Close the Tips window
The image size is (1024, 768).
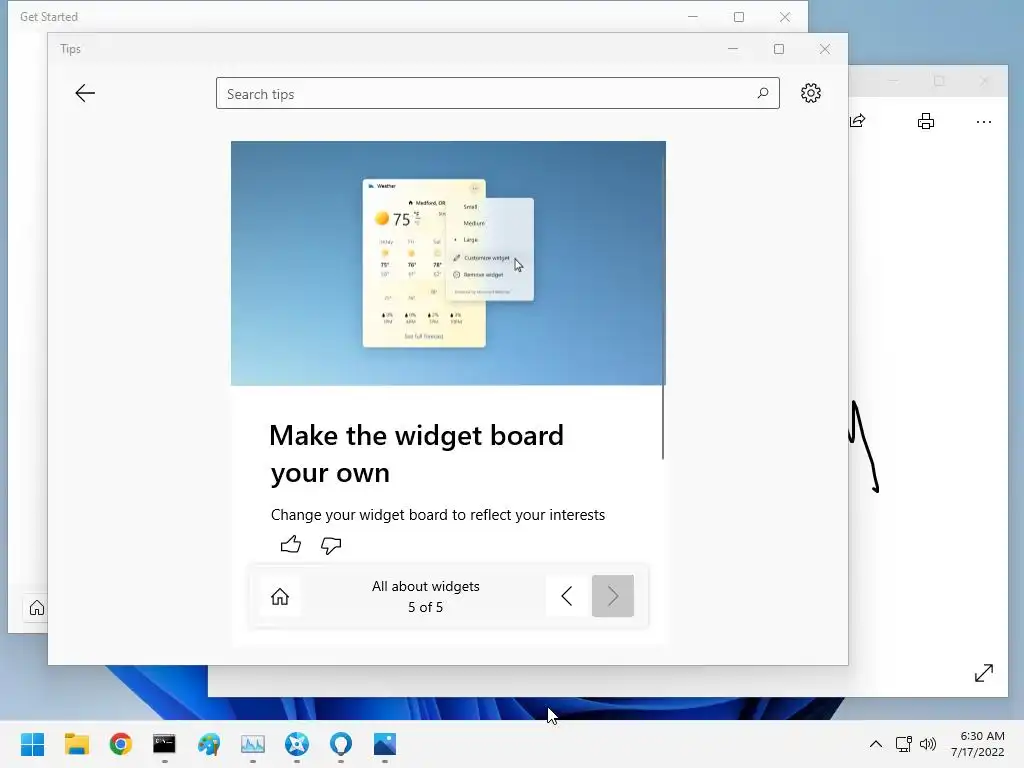coord(825,49)
